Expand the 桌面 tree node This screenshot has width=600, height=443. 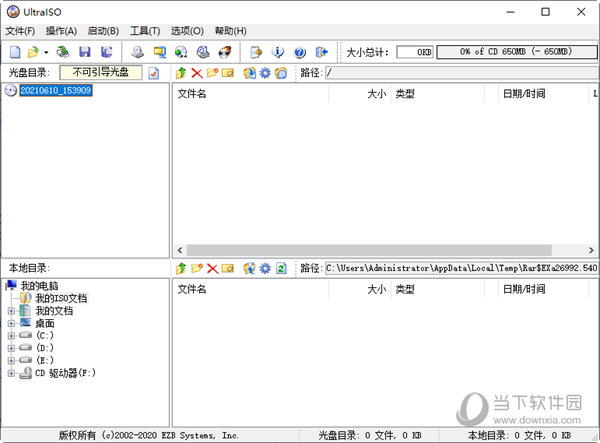pyautogui.click(x=11, y=324)
